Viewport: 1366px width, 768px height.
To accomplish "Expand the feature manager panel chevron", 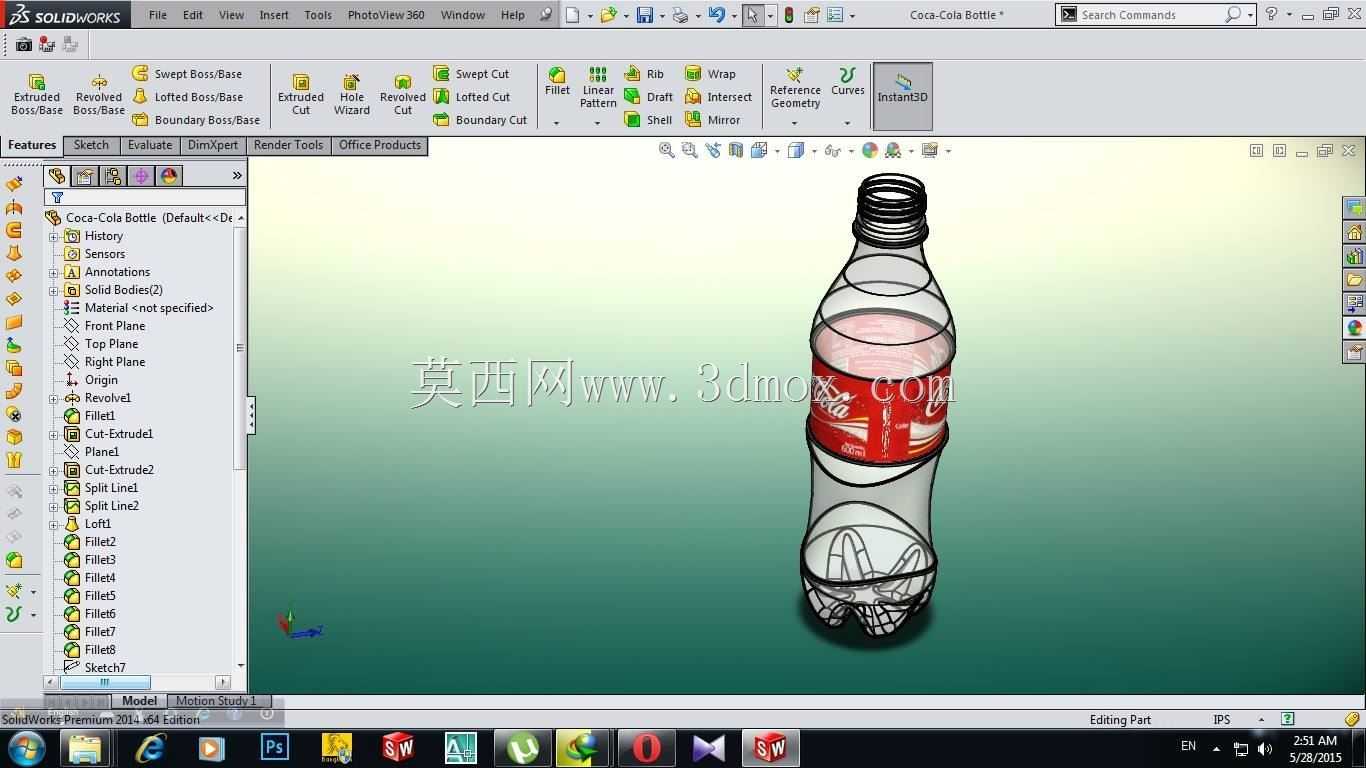I will 237,176.
